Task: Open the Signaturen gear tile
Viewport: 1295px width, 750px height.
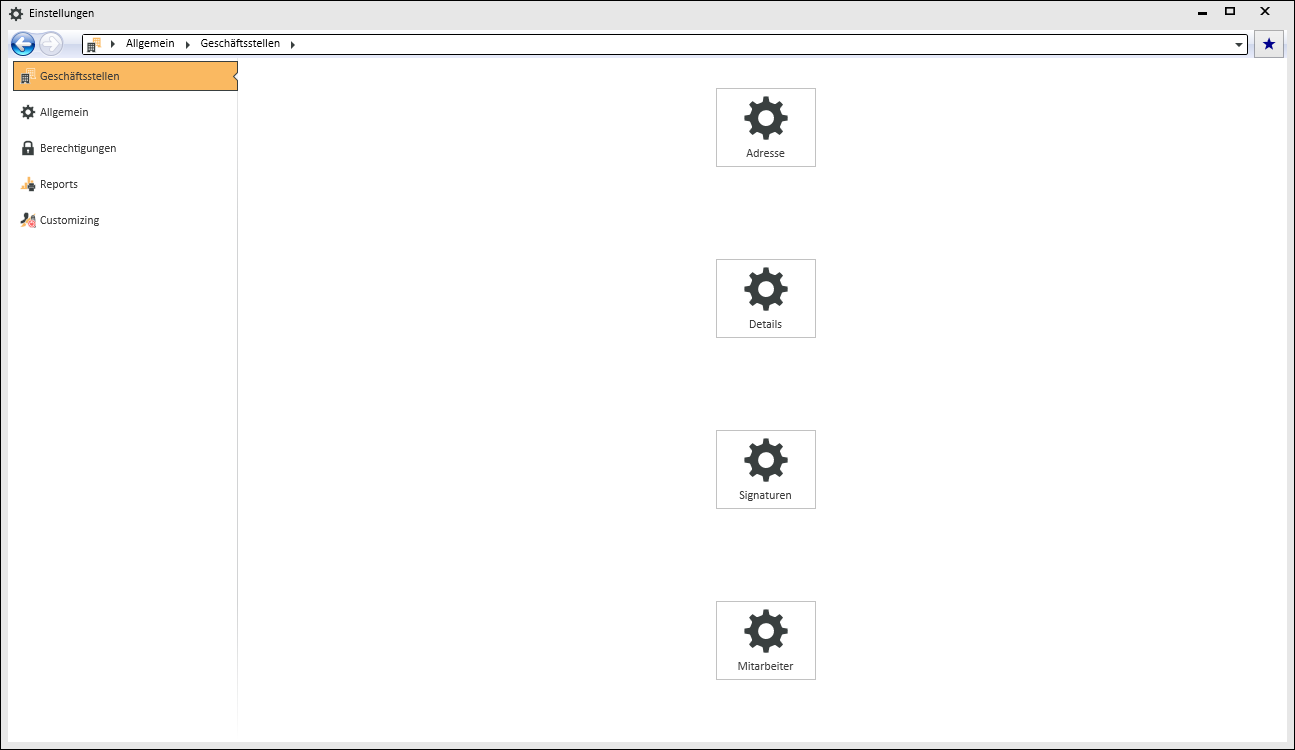Action: pyautogui.click(x=765, y=469)
